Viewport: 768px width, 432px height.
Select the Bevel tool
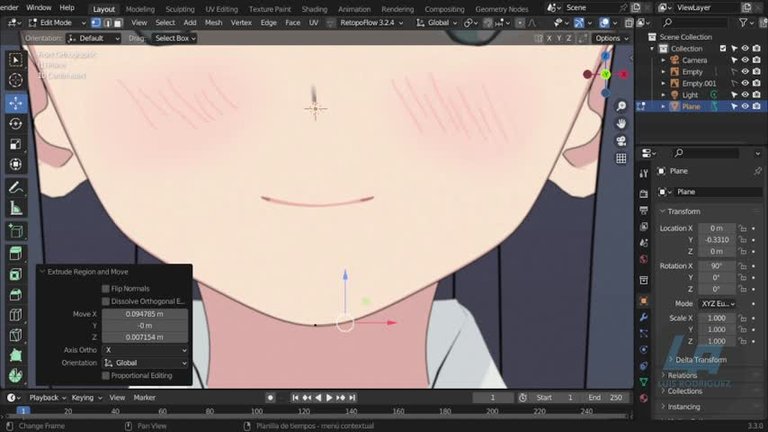tap(16, 294)
